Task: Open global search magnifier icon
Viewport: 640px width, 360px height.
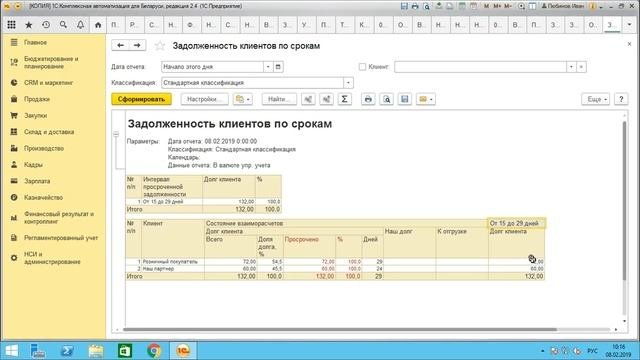Action: (63, 25)
